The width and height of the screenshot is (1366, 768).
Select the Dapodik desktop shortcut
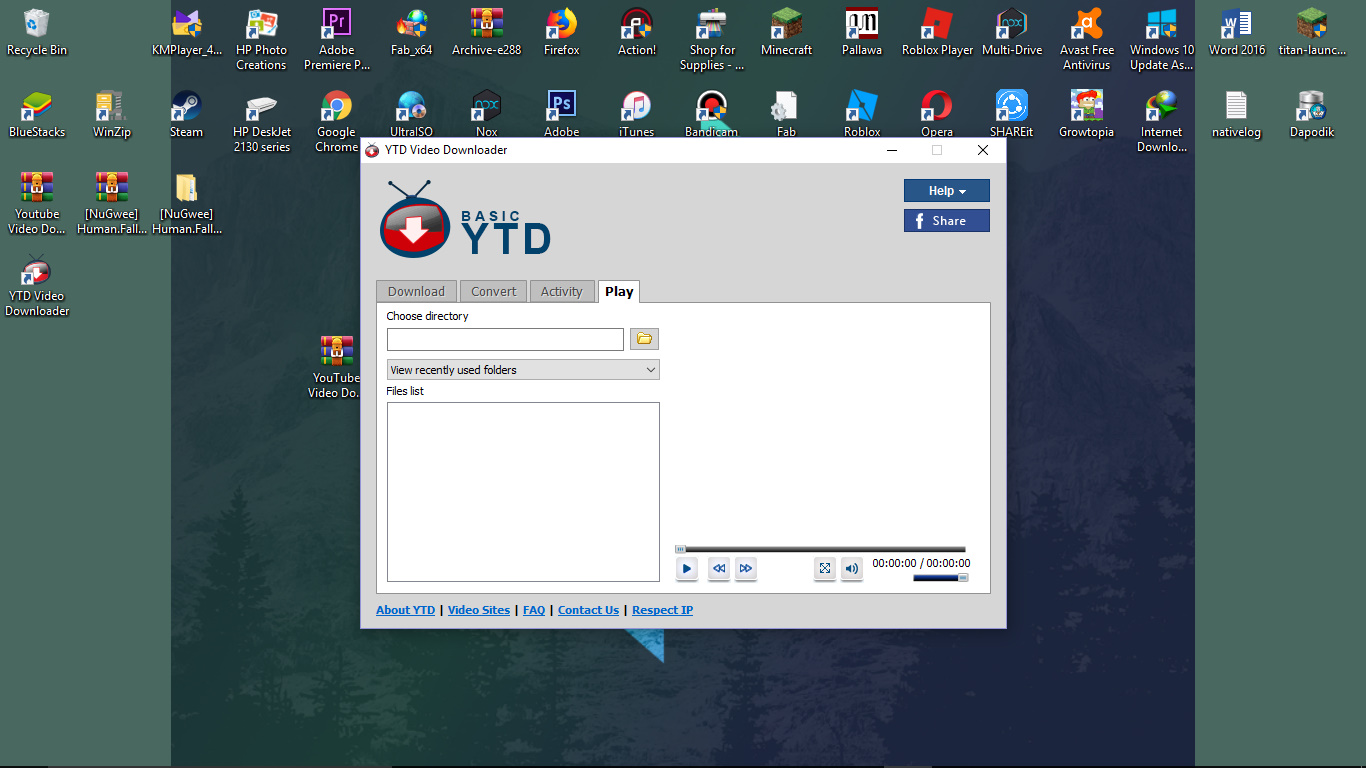(1312, 115)
